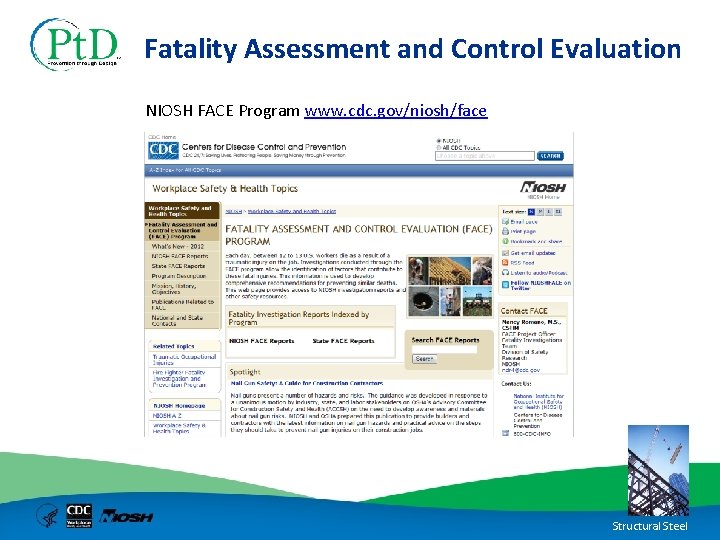Click the phone icon beside 800-CDC-INFO
Screen dimensions: 720x540
click(505, 433)
